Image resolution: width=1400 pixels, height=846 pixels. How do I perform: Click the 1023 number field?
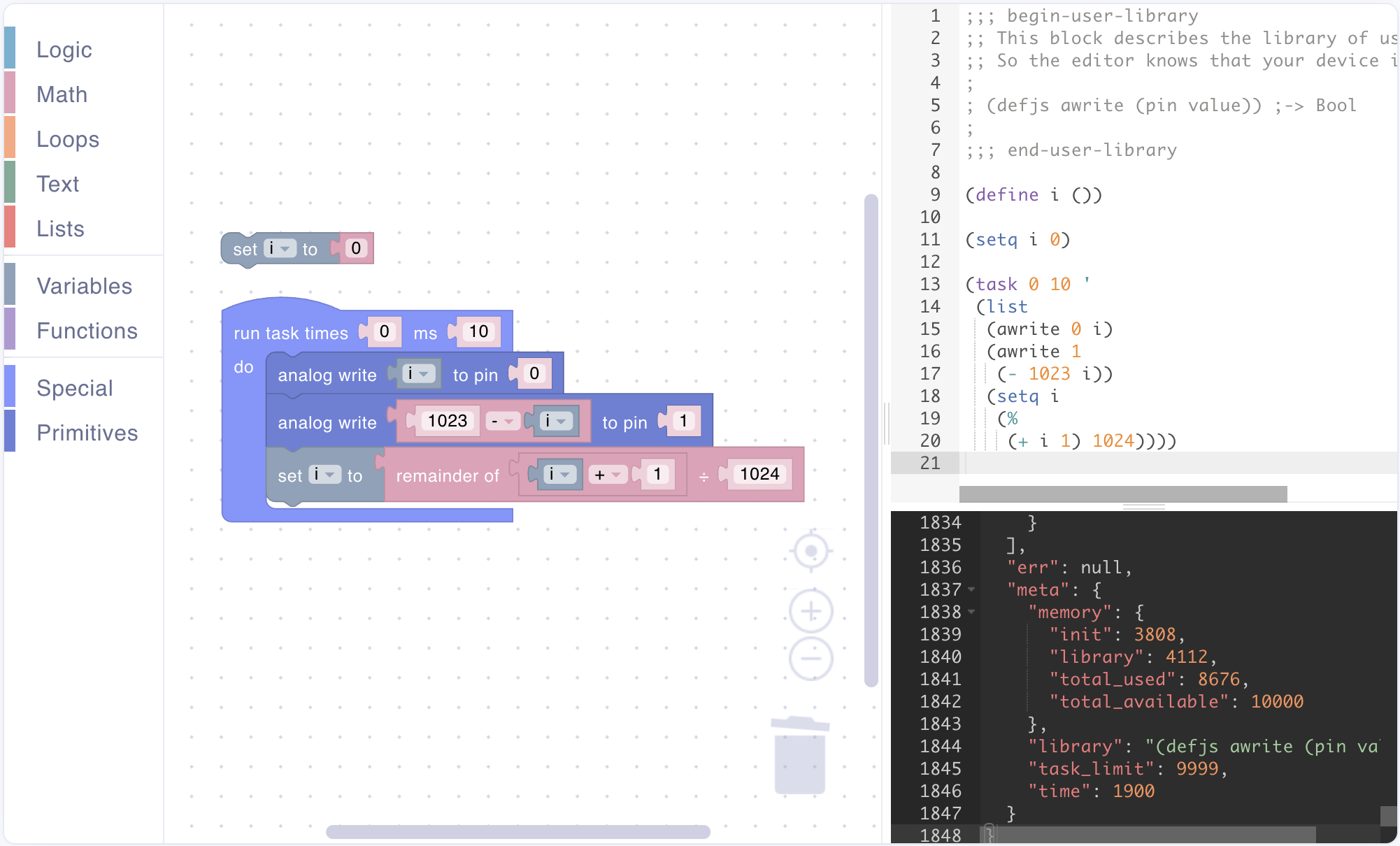(447, 421)
